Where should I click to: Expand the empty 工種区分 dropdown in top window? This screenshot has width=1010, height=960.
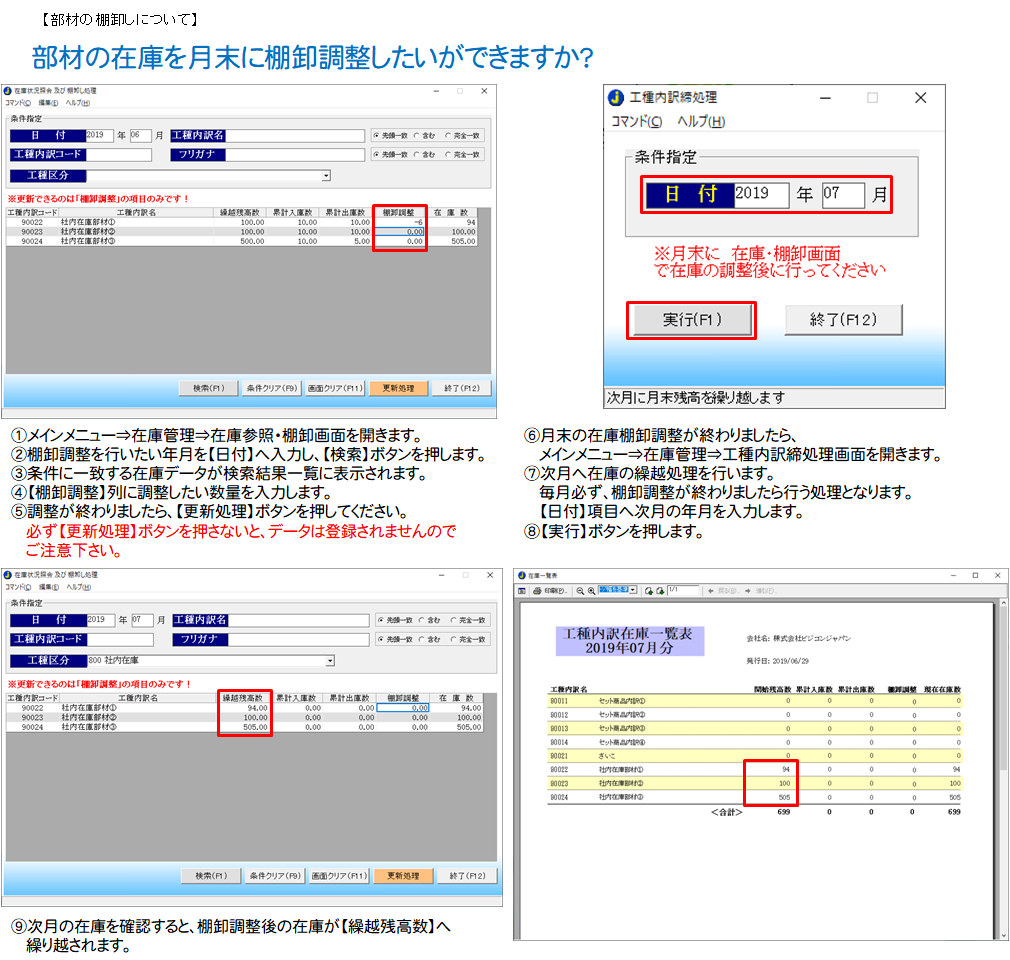[326, 176]
